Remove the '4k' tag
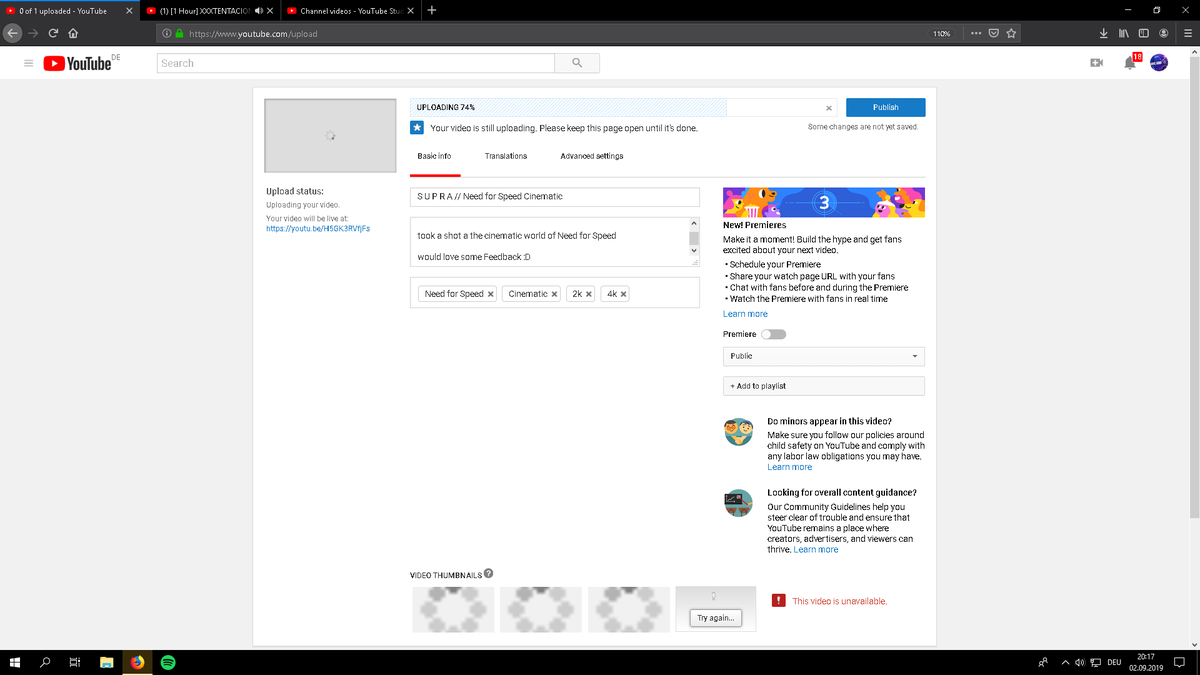This screenshot has height=675, width=1200. pos(623,294)
